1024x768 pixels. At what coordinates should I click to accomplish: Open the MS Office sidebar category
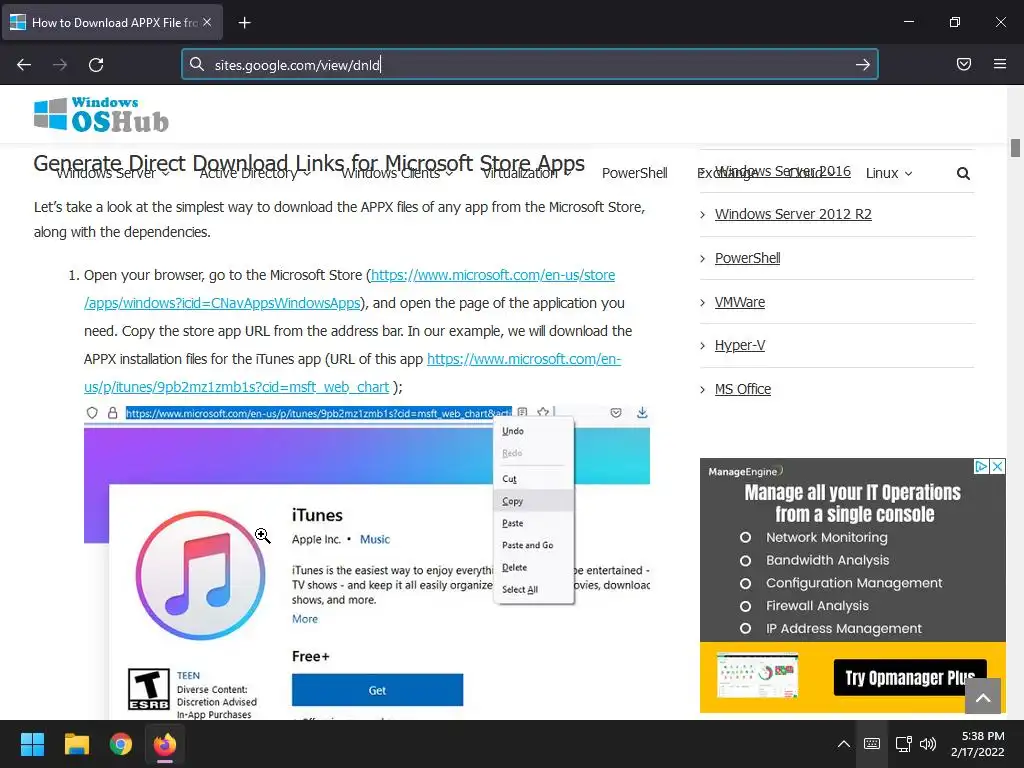743,389
